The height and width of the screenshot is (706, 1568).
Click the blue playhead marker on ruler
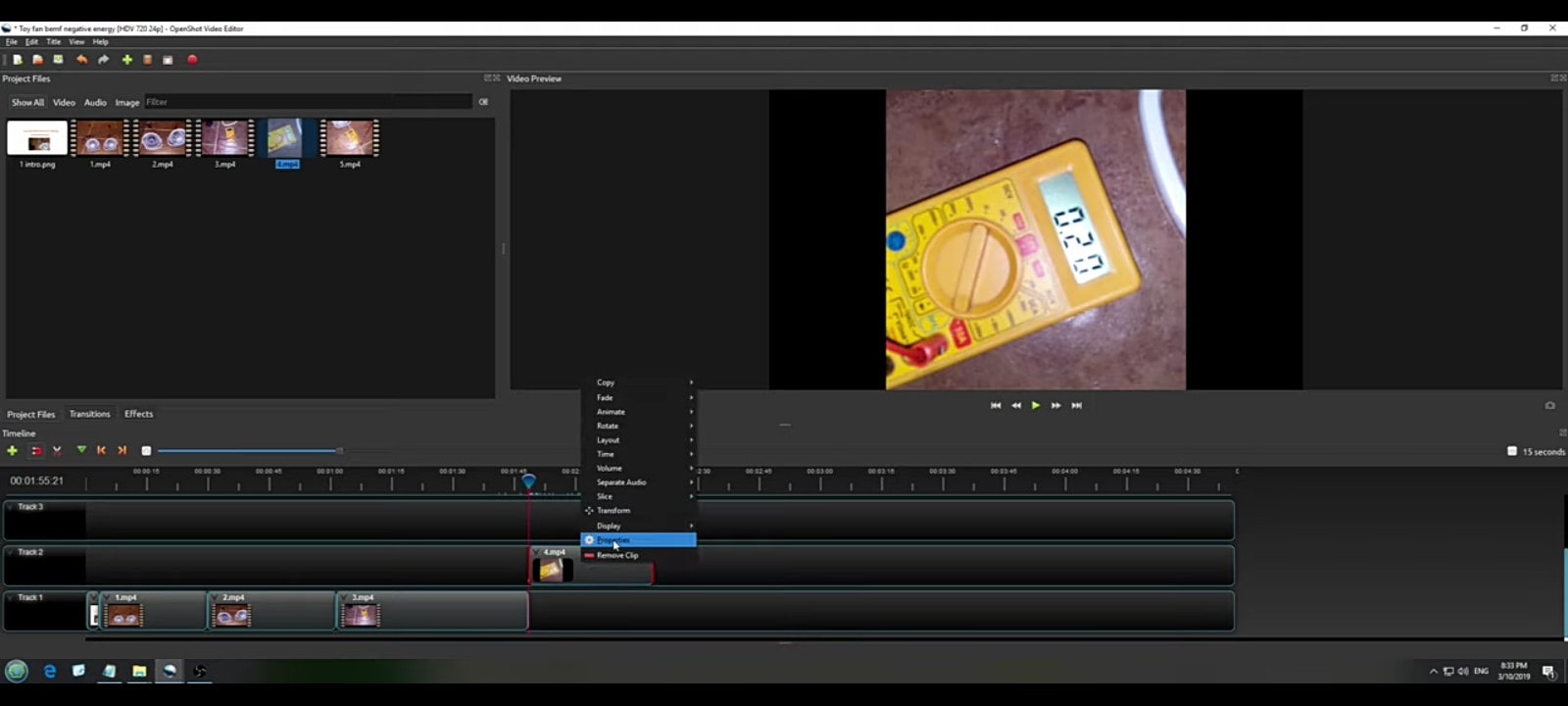(x=528, y=480)
